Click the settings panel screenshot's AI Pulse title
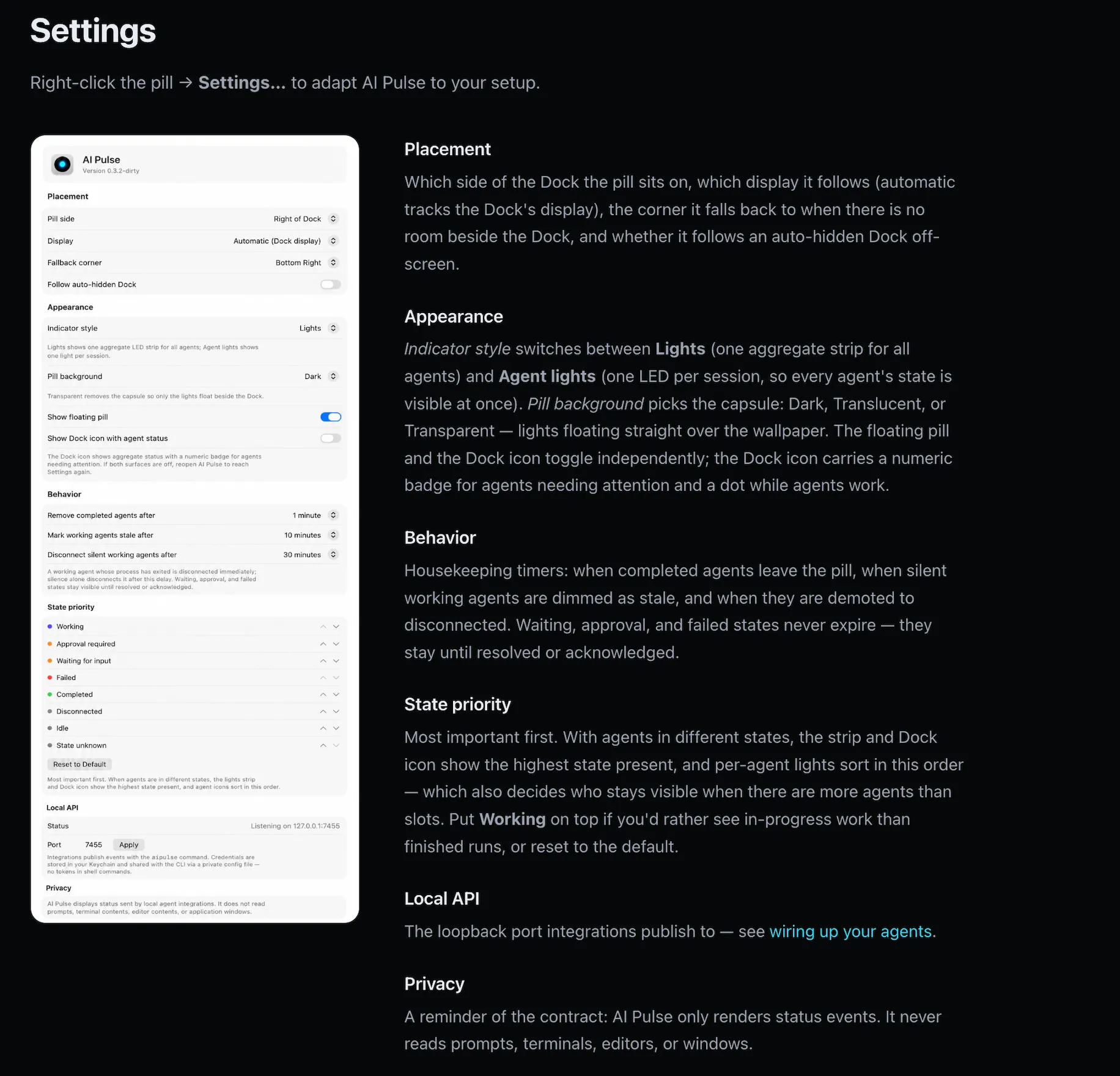Screen dimensions: 1120x1076 tap(101, 160)
